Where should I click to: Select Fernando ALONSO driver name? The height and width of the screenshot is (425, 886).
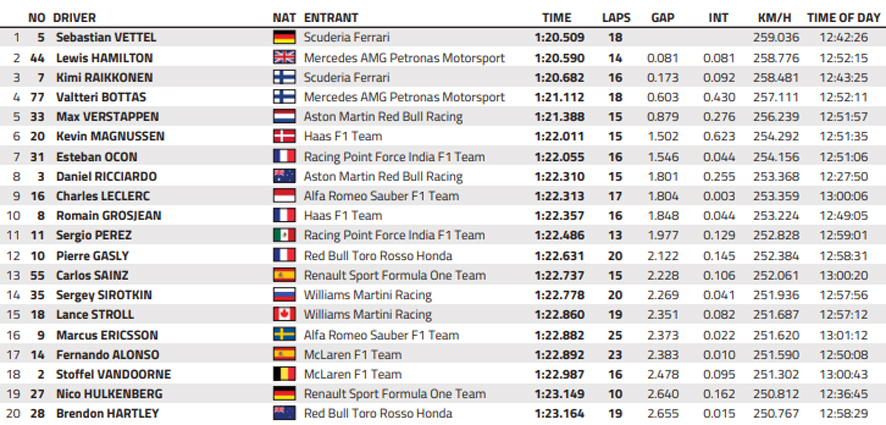click(107, 355)
